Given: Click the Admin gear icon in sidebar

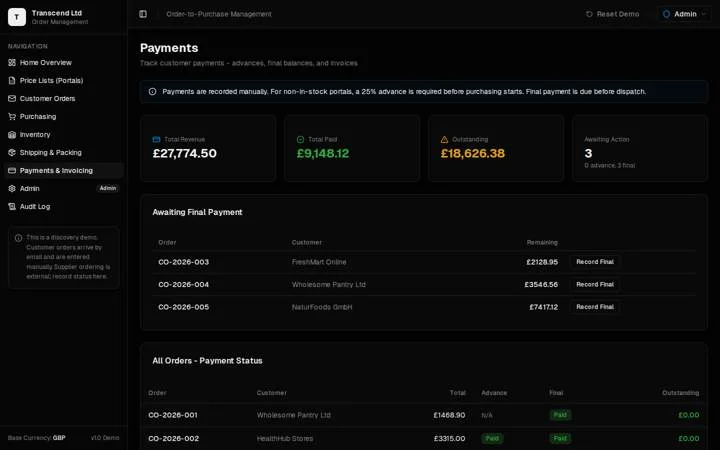Looking at the screenshot, I should point(12,188).
